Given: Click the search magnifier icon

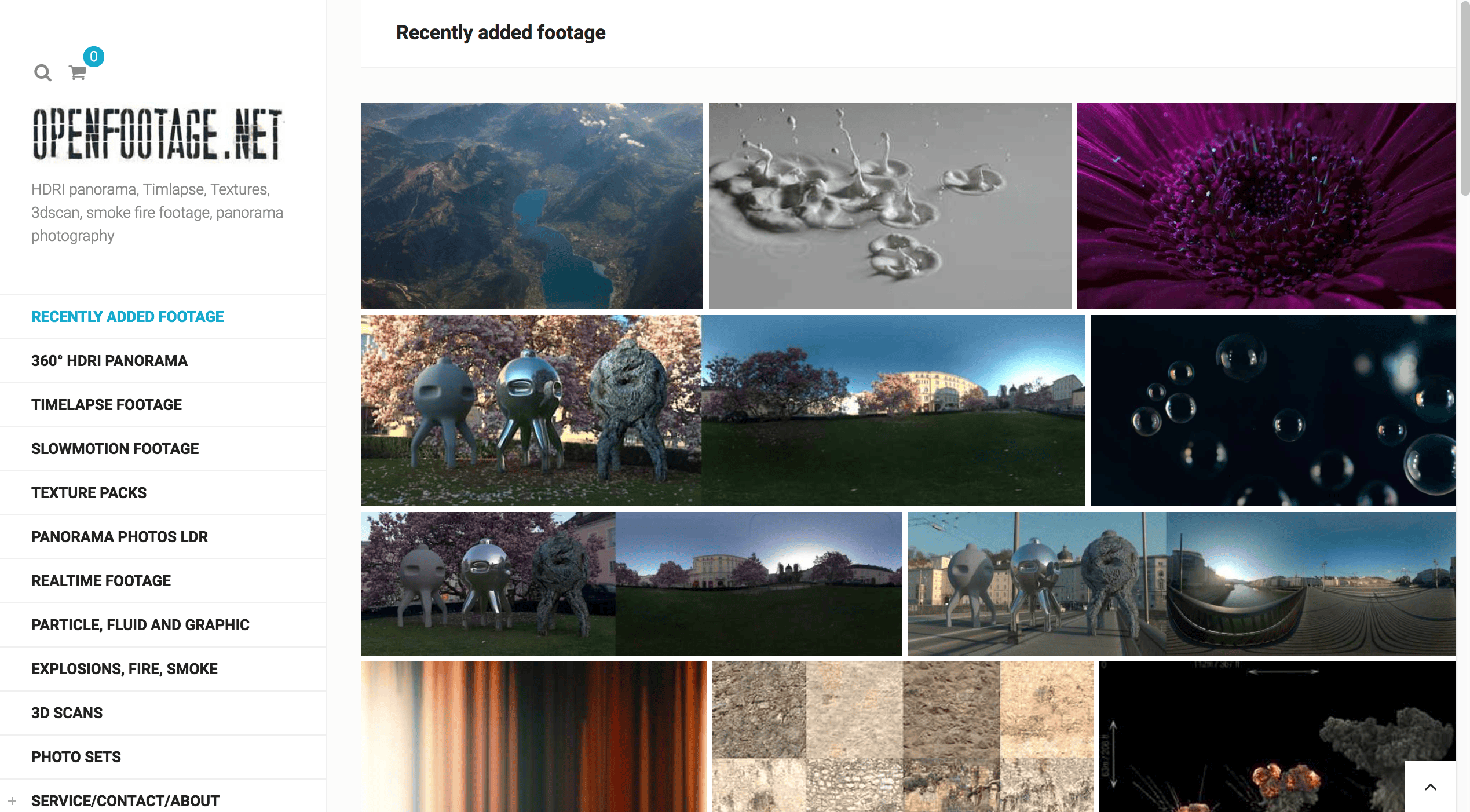Looking at the screenshot, I should pos(42,73).
